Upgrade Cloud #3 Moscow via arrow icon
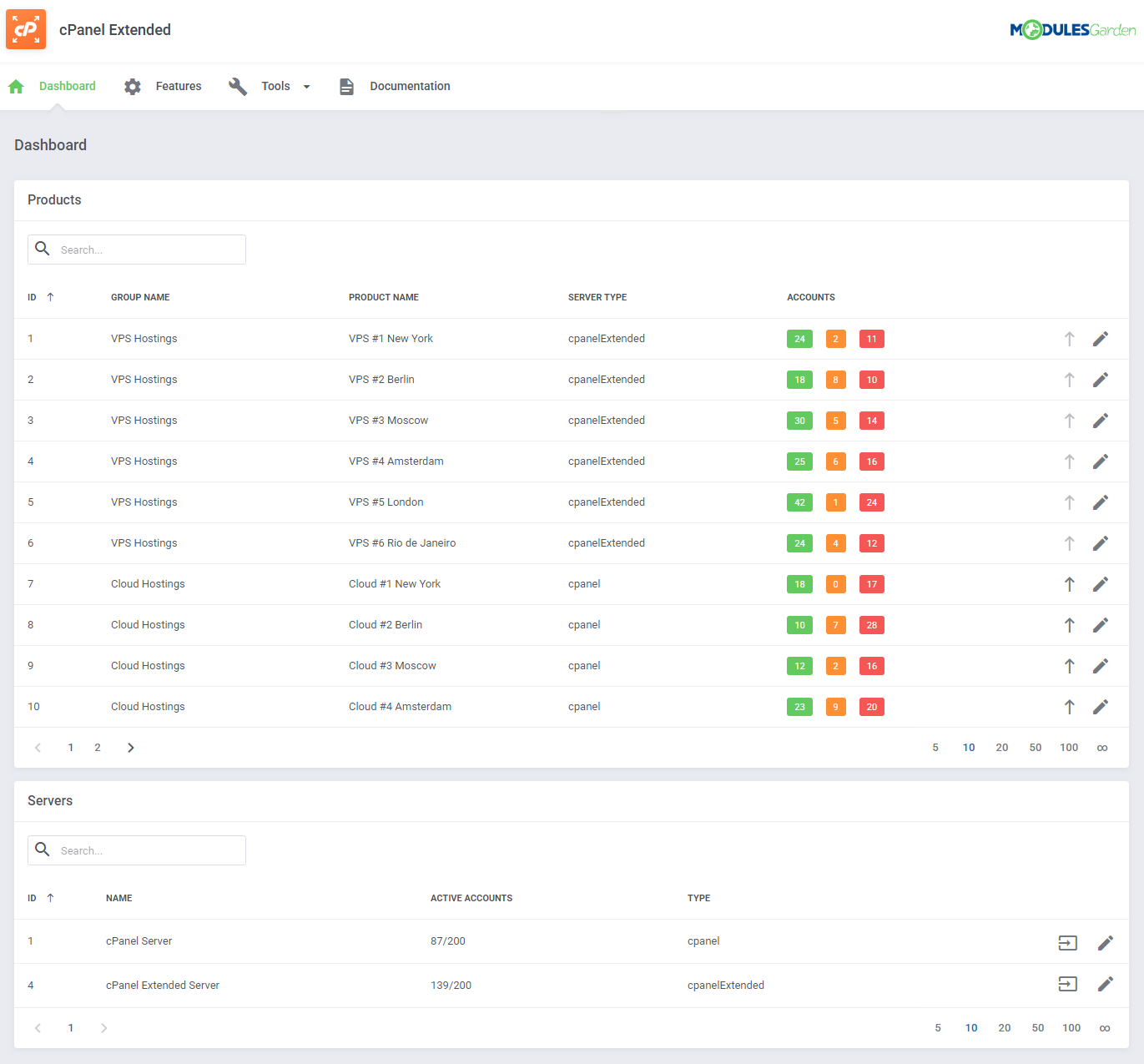Screen dimensions: 1144x1064 click(1070, 666)
